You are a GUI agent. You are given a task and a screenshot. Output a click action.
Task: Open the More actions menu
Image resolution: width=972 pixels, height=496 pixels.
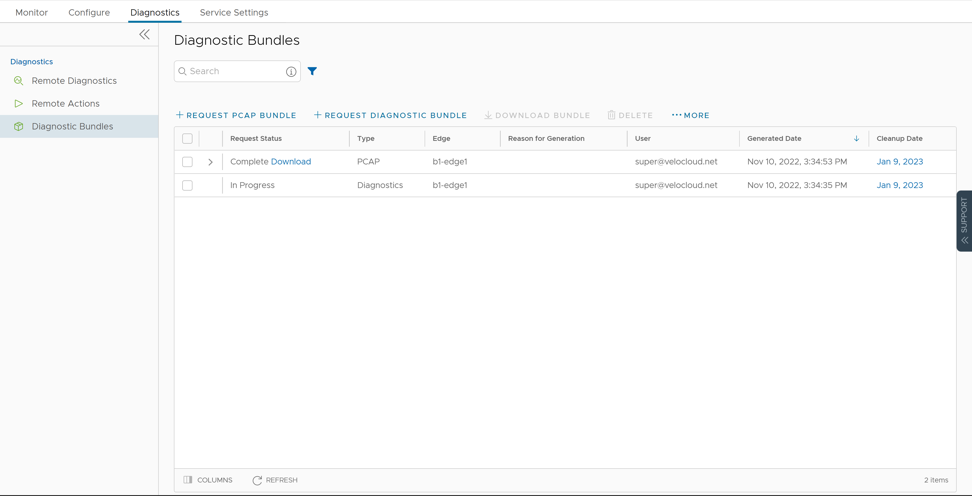[690, 115]
